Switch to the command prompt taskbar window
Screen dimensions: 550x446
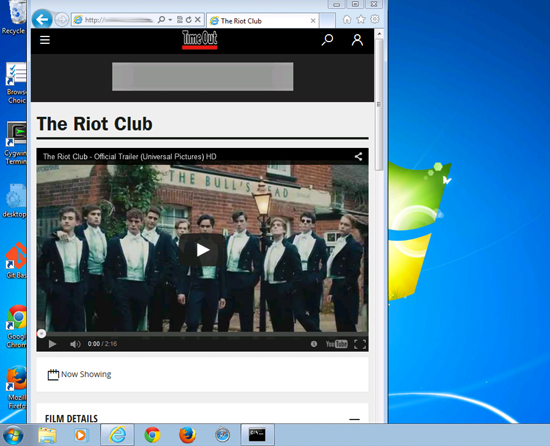click(x=257, y=435)
